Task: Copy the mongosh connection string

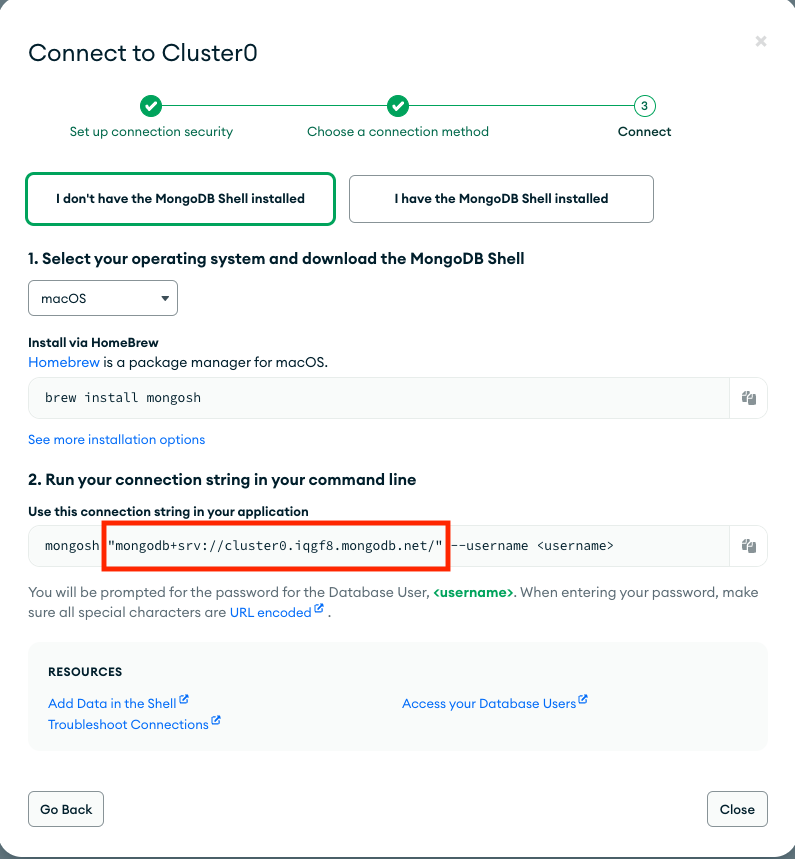Action: click(749, 545)
